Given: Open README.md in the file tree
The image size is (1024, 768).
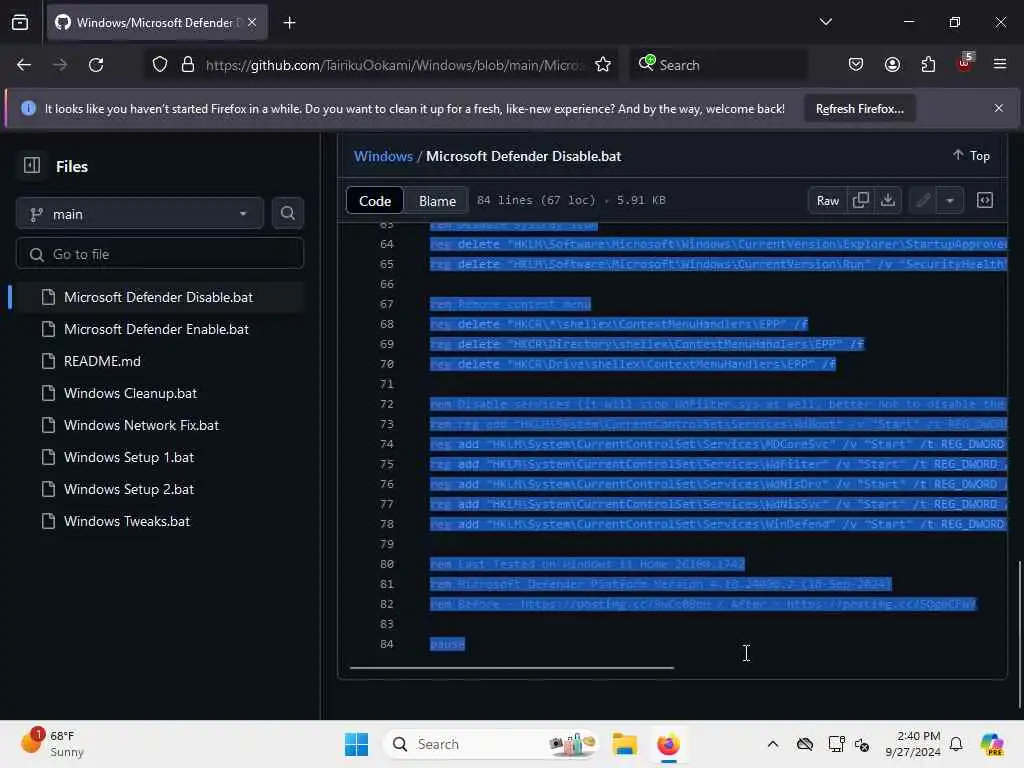Looking at the screenshot, I should coord(102,361).
